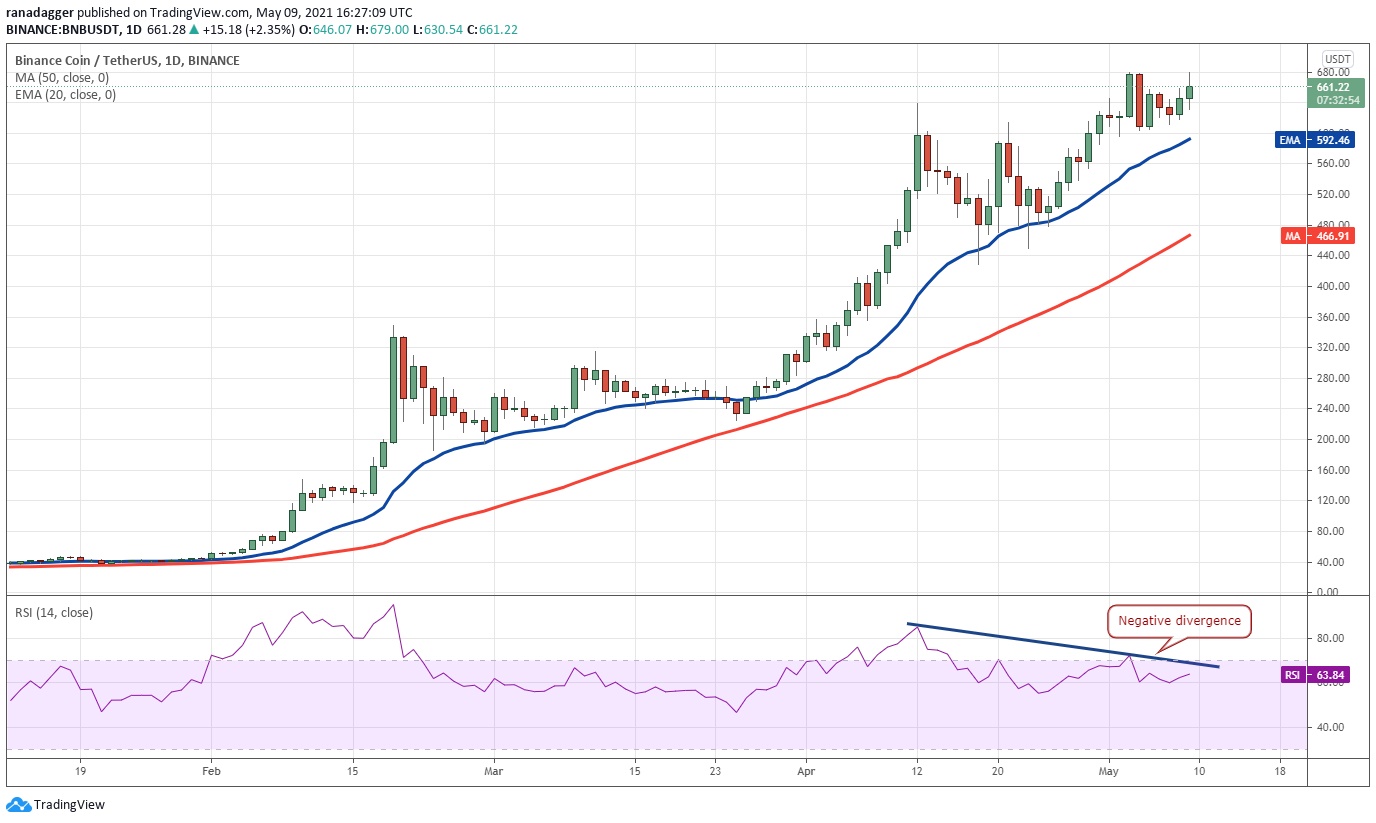1376x823 pixels.
Task: Click the '19' label on the date axis
Action: coord(81,772)
